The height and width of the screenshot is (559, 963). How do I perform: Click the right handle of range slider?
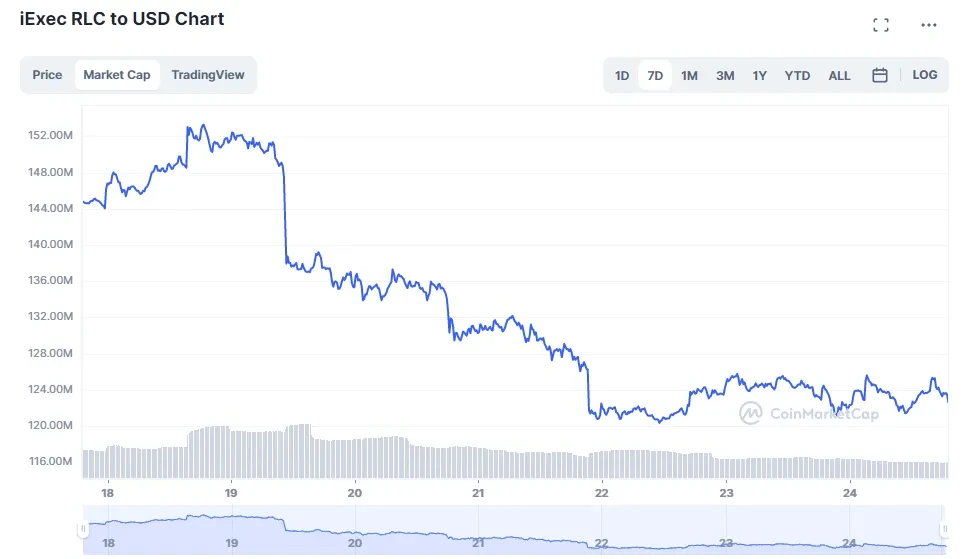[x=944, y=528]
